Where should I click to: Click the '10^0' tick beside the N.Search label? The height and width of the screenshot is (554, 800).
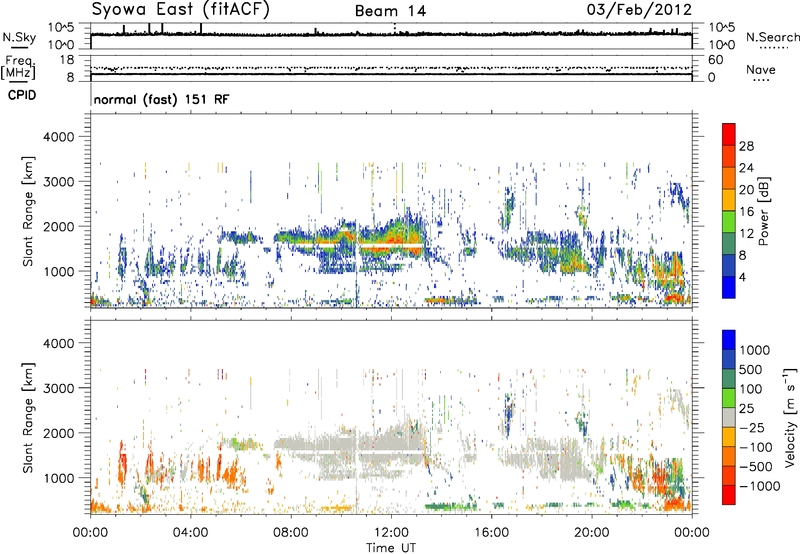(x=721, y=45)
